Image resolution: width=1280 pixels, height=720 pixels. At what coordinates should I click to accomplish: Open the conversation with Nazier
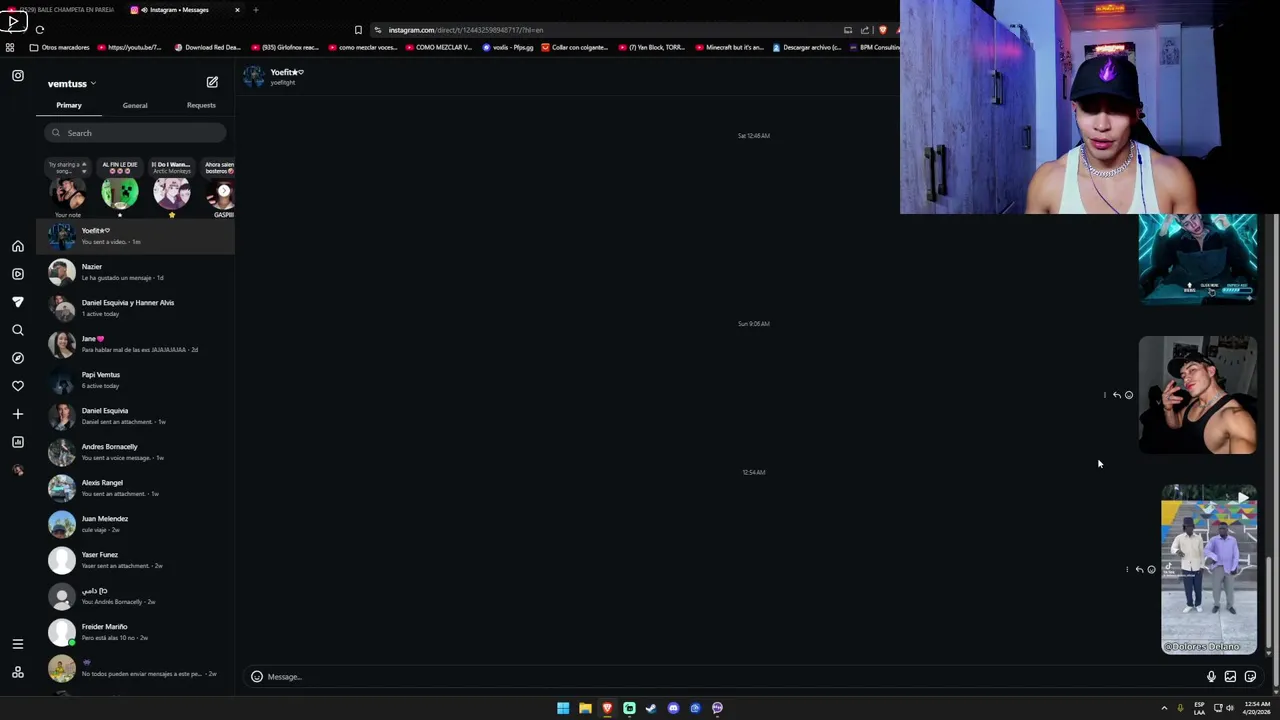point(136,272)
